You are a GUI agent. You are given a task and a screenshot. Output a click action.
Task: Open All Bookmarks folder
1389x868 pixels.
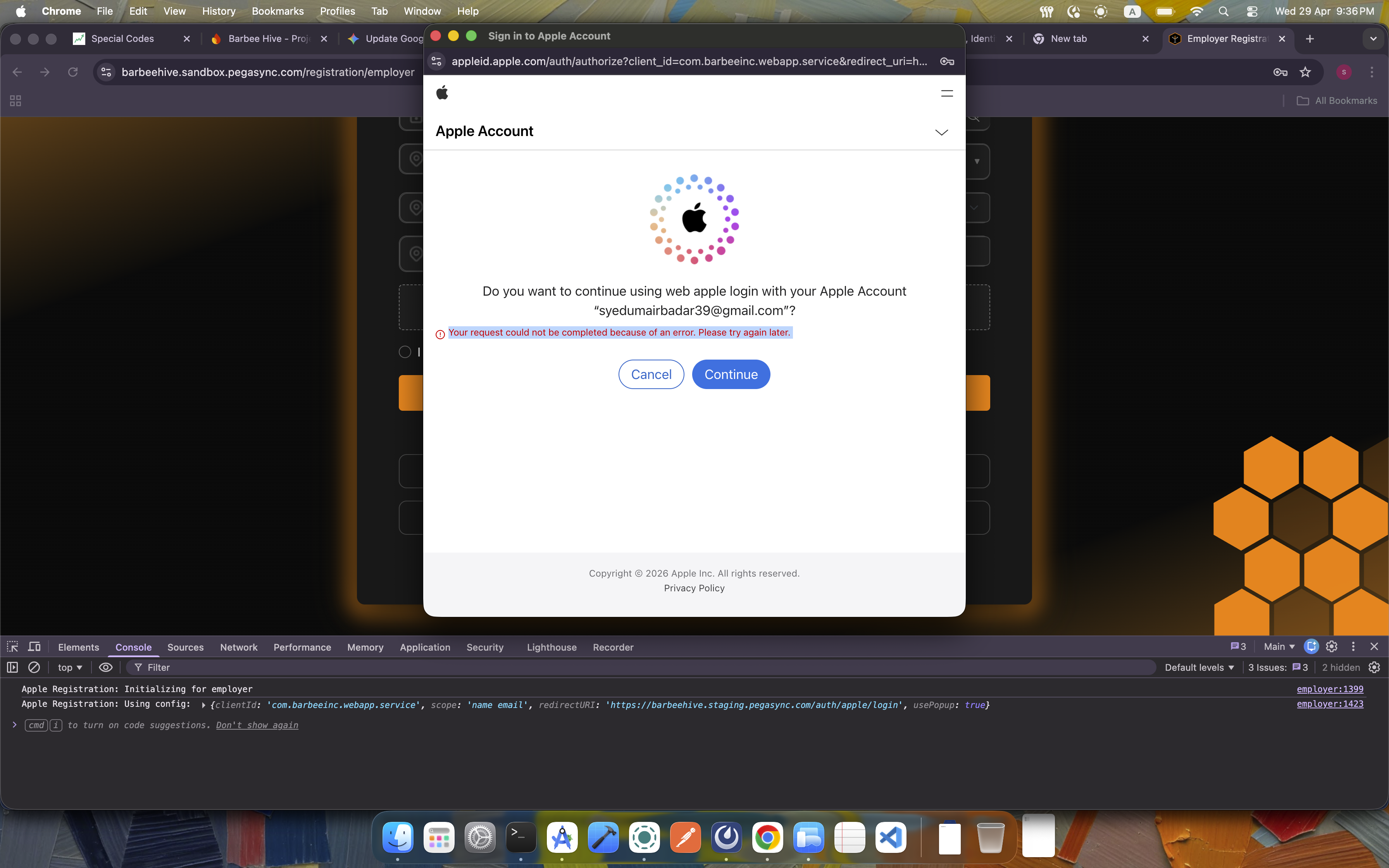1337,100
